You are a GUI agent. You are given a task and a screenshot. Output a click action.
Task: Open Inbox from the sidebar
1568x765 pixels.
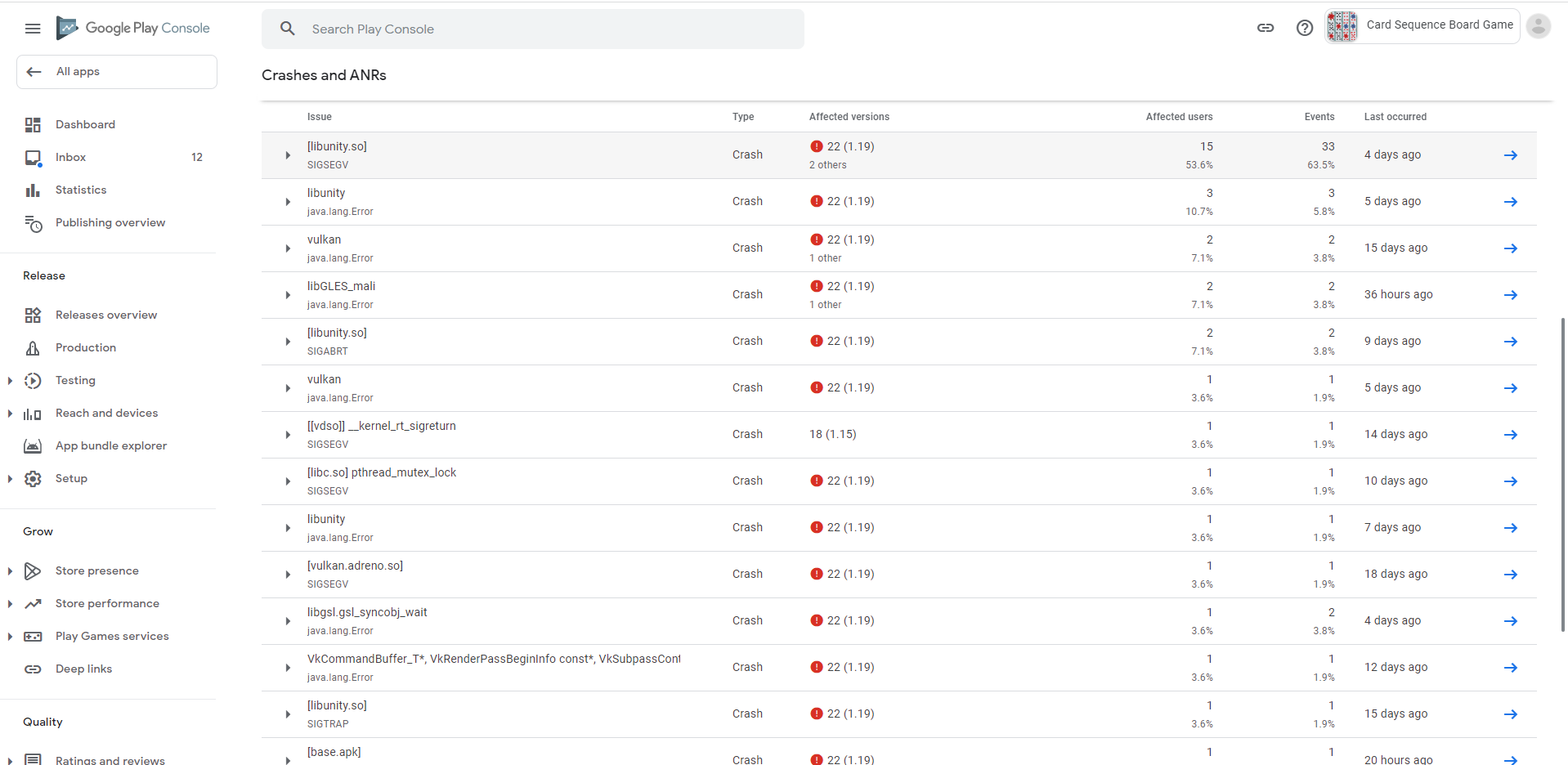71,158
